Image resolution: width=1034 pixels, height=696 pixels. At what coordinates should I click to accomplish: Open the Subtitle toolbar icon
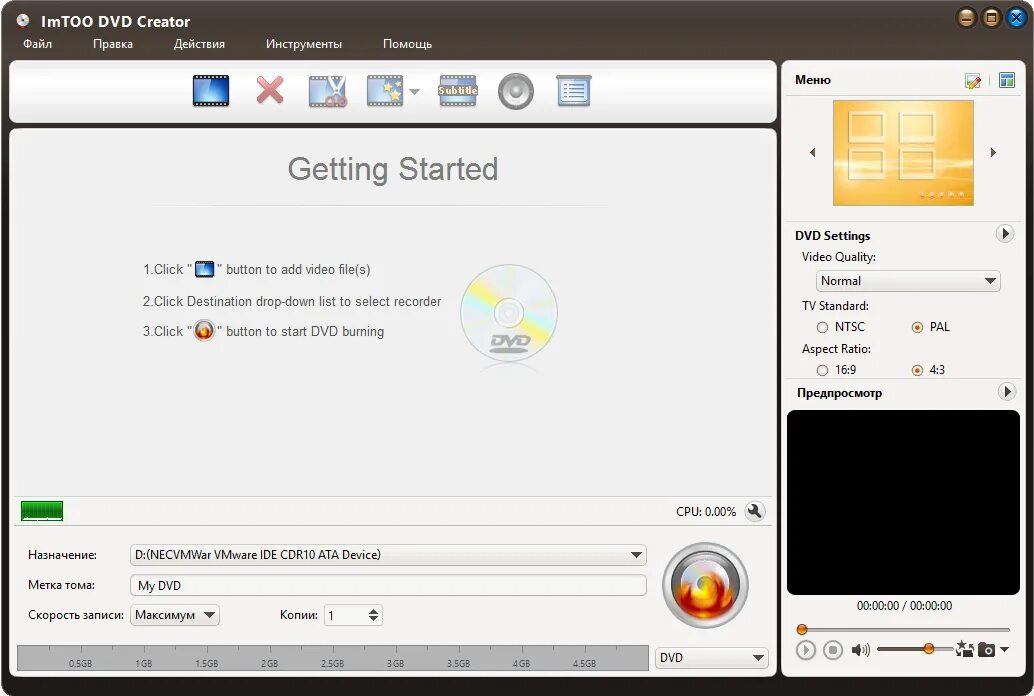[458, 91]
